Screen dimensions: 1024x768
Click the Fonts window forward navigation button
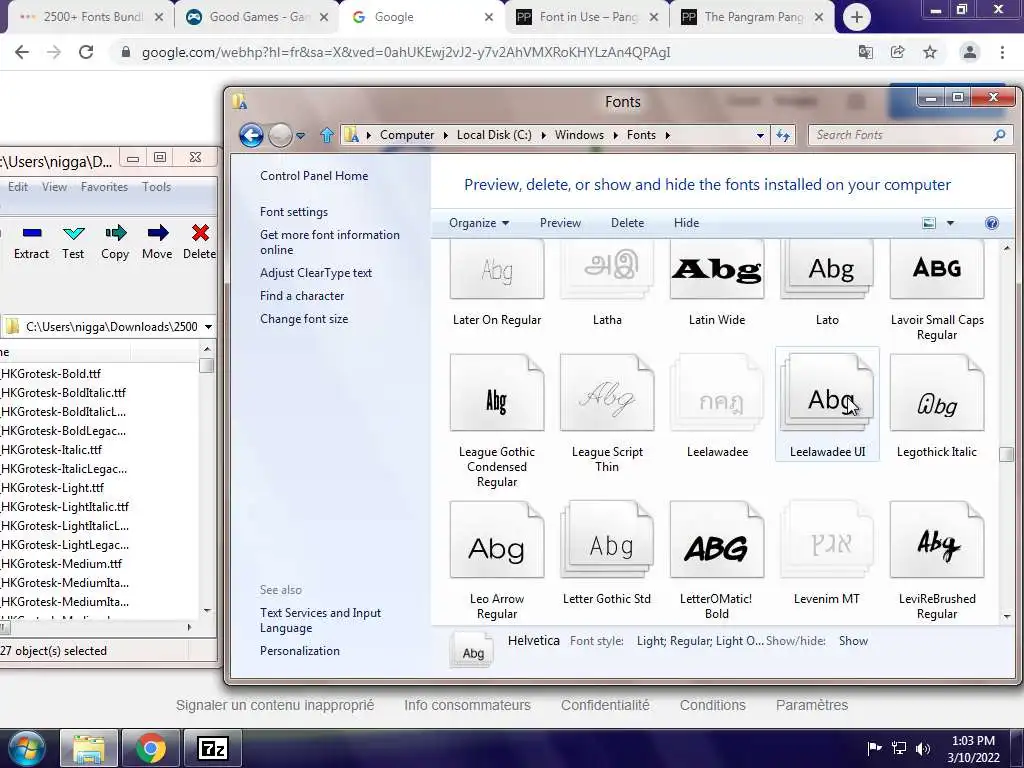[x=280, y=135]
